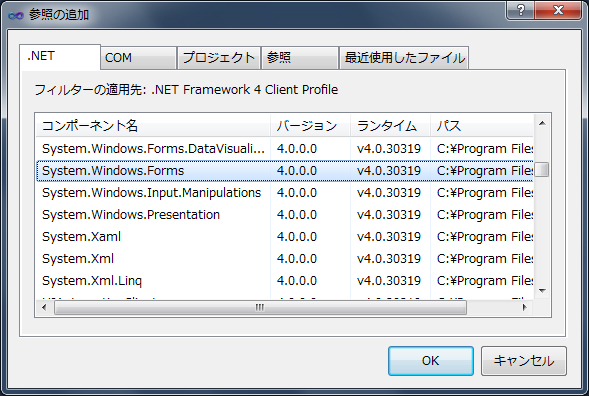Click path cell of System.Xml.Linq row
Image resolution: width=589 pixels, height=396 pixels.
click(485, 281)
